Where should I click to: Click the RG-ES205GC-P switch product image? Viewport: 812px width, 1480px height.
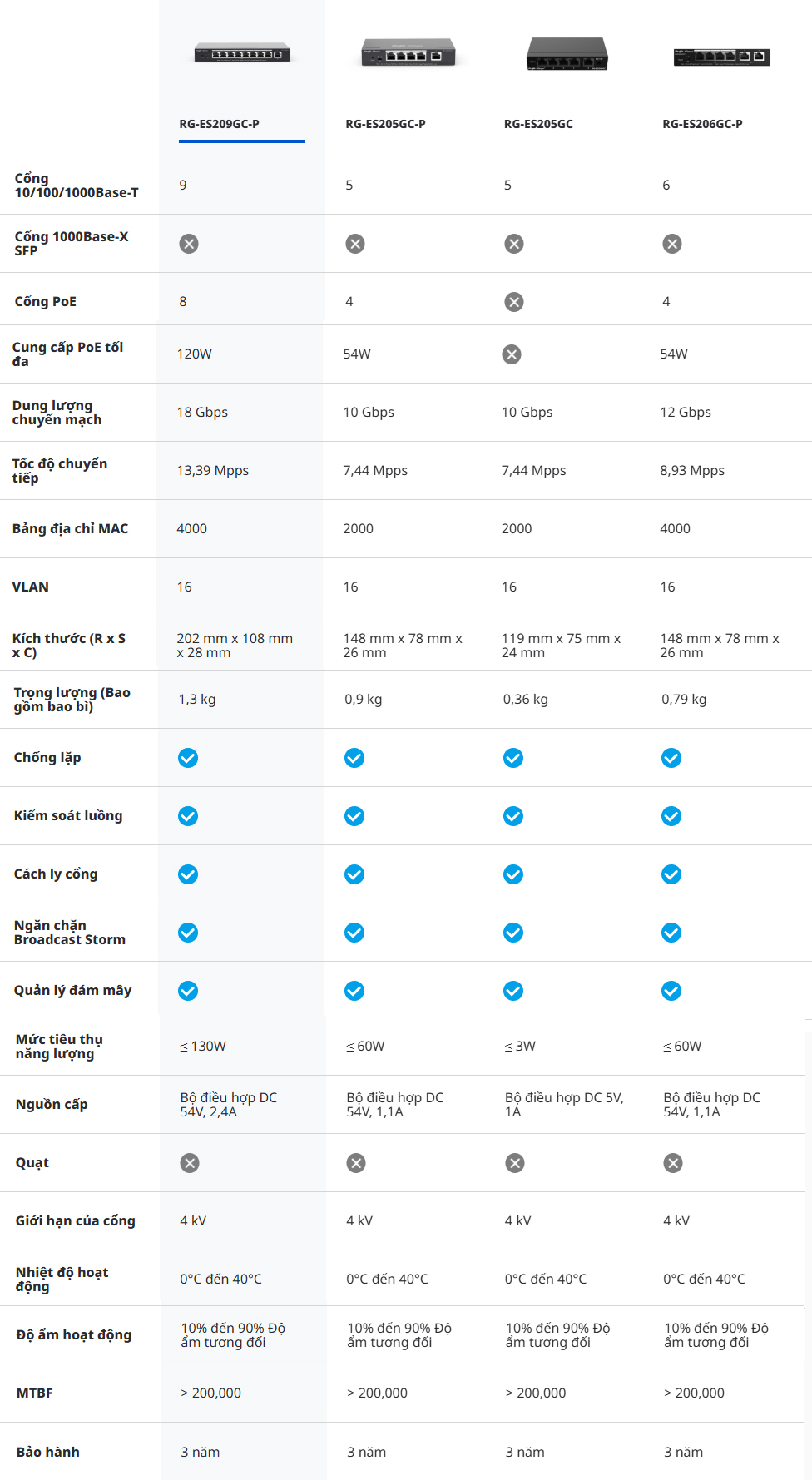coord(408,53)
